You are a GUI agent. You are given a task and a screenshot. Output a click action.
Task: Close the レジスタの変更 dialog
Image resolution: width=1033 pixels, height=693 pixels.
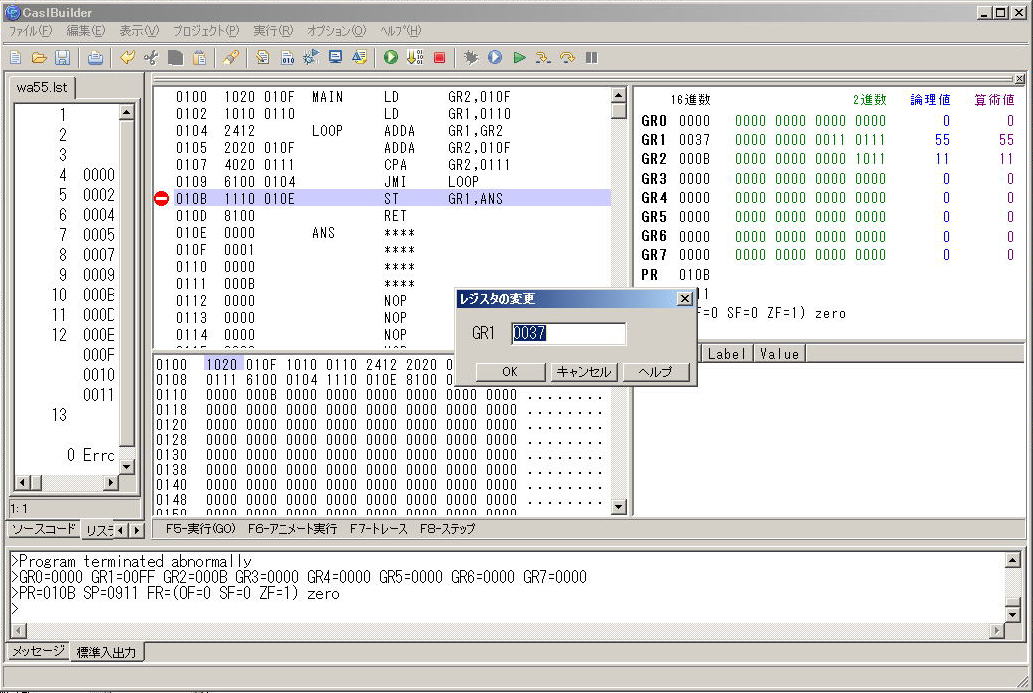(x=684, y=299)
